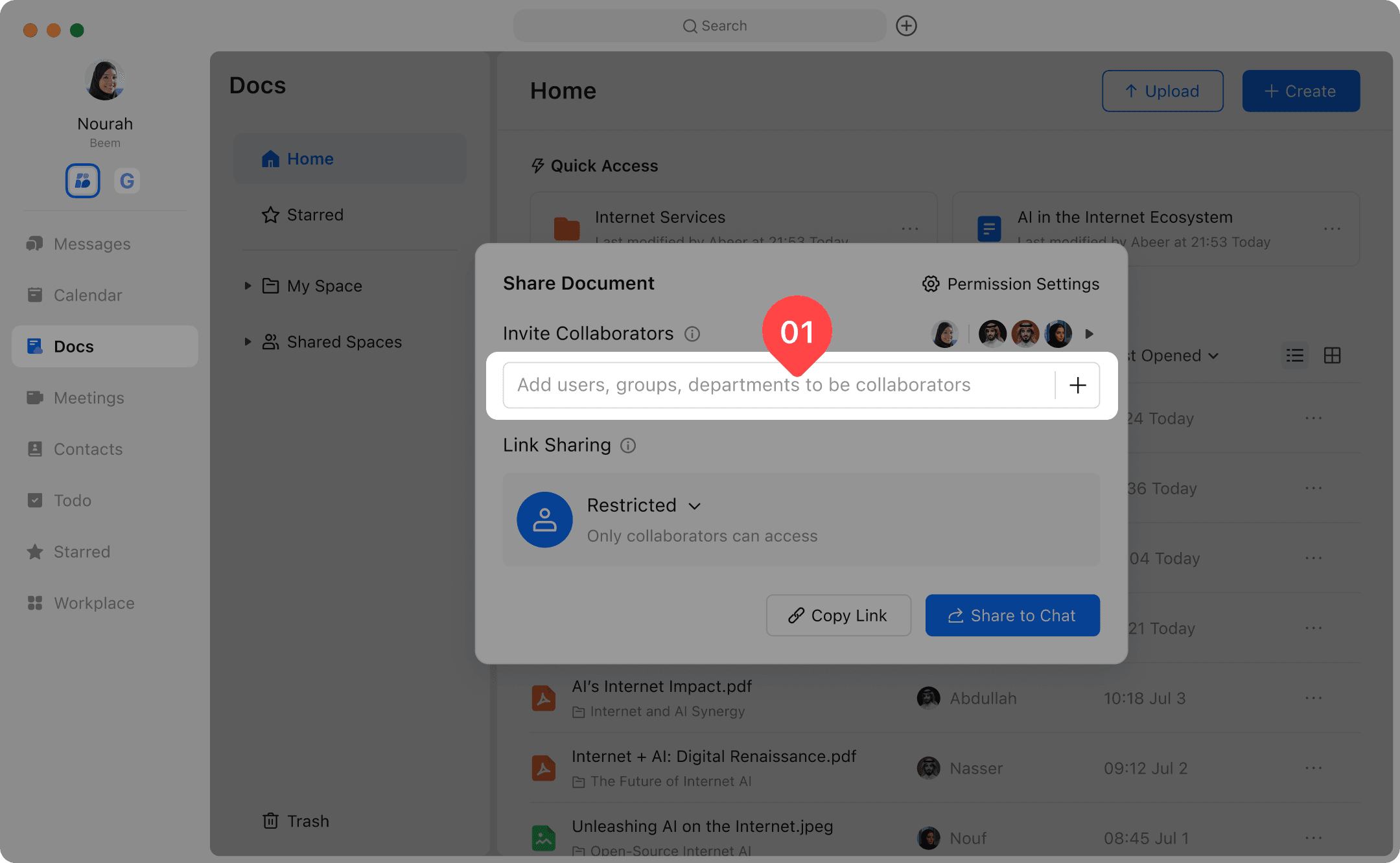Click the Copy Link button

(x=838, y=616)
